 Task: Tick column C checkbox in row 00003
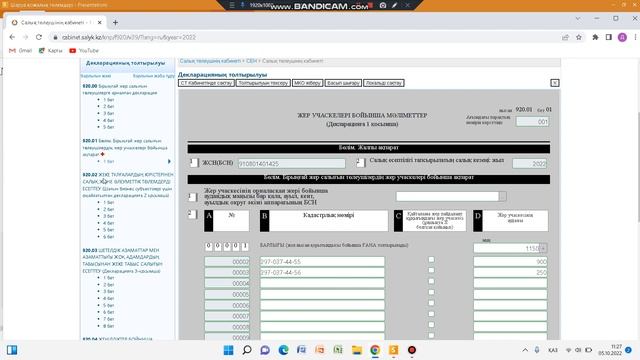[431, 270]
